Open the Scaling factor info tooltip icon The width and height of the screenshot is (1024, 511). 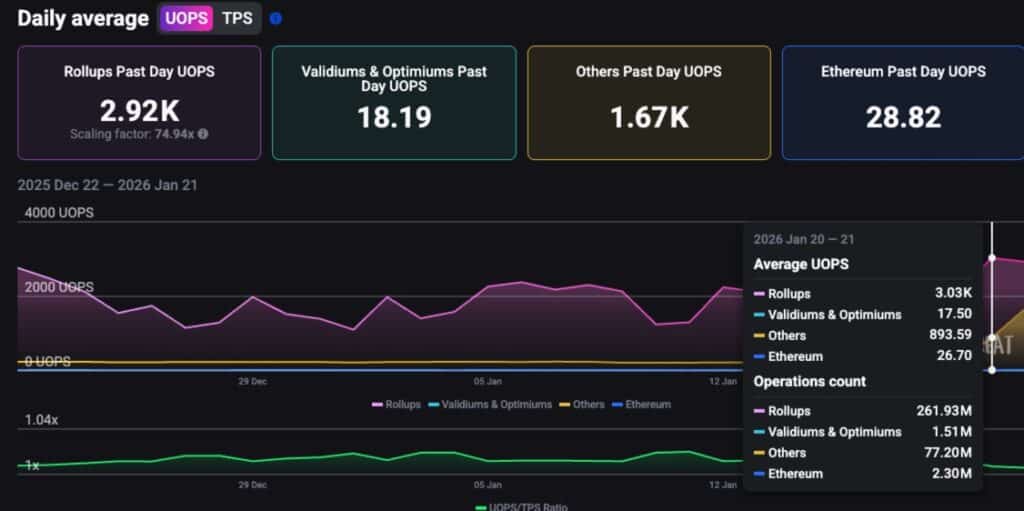point(203,134)
